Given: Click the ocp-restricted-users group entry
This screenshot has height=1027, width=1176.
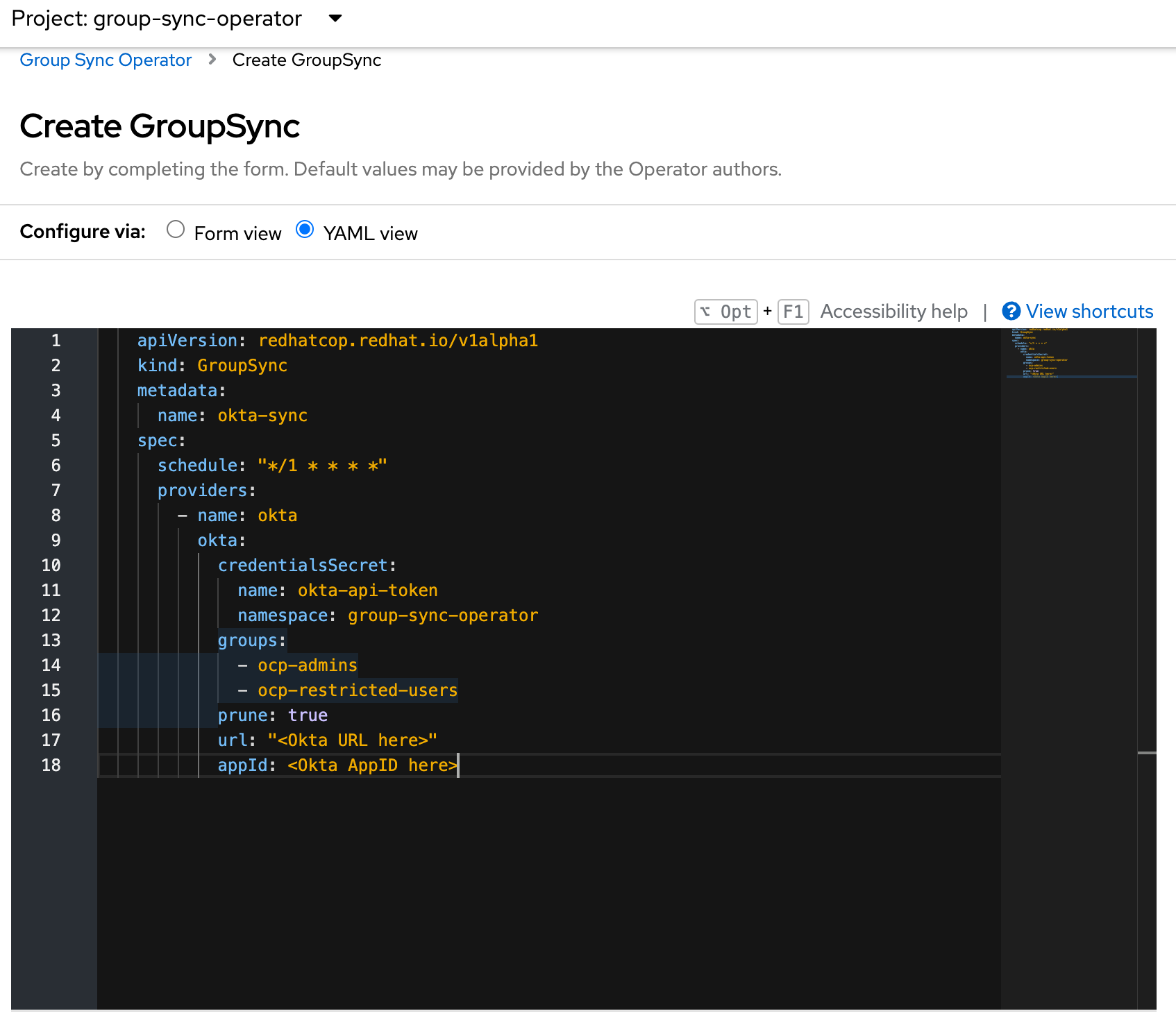Looking at the screenshot, I should 357,690.
